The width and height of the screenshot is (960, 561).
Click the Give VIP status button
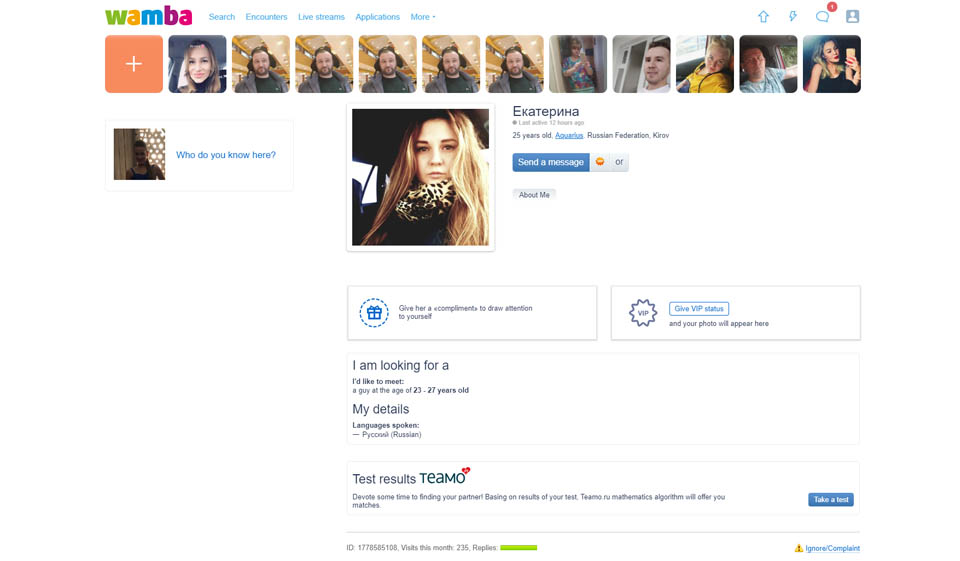tap(698, 309)
